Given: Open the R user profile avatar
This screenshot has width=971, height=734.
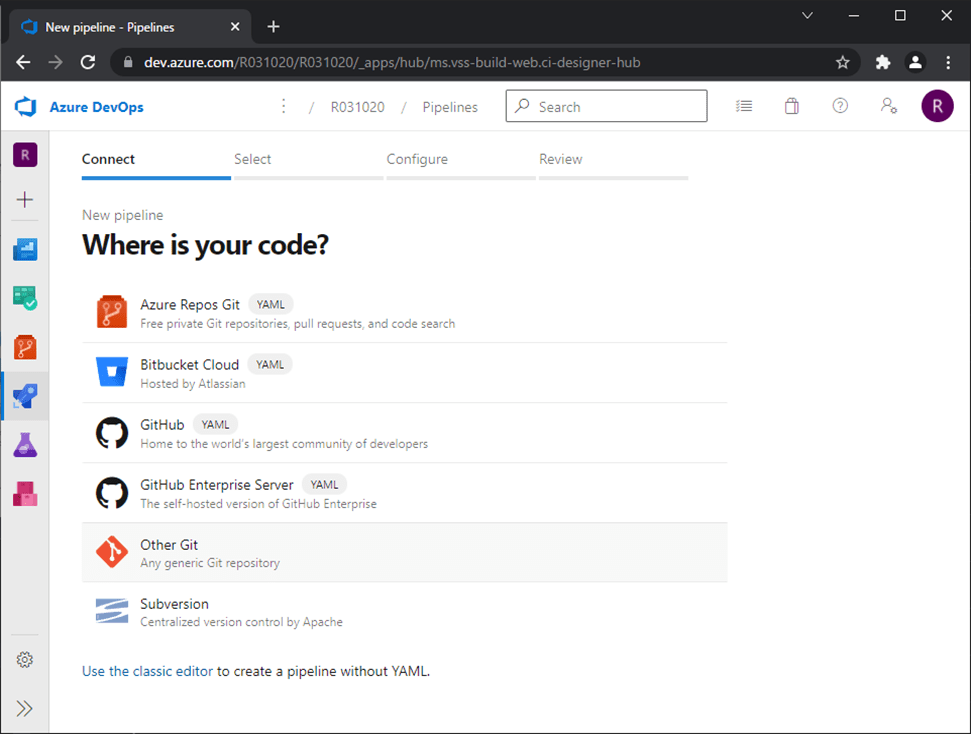Looking at the screenshot, I should click(937, 106).
